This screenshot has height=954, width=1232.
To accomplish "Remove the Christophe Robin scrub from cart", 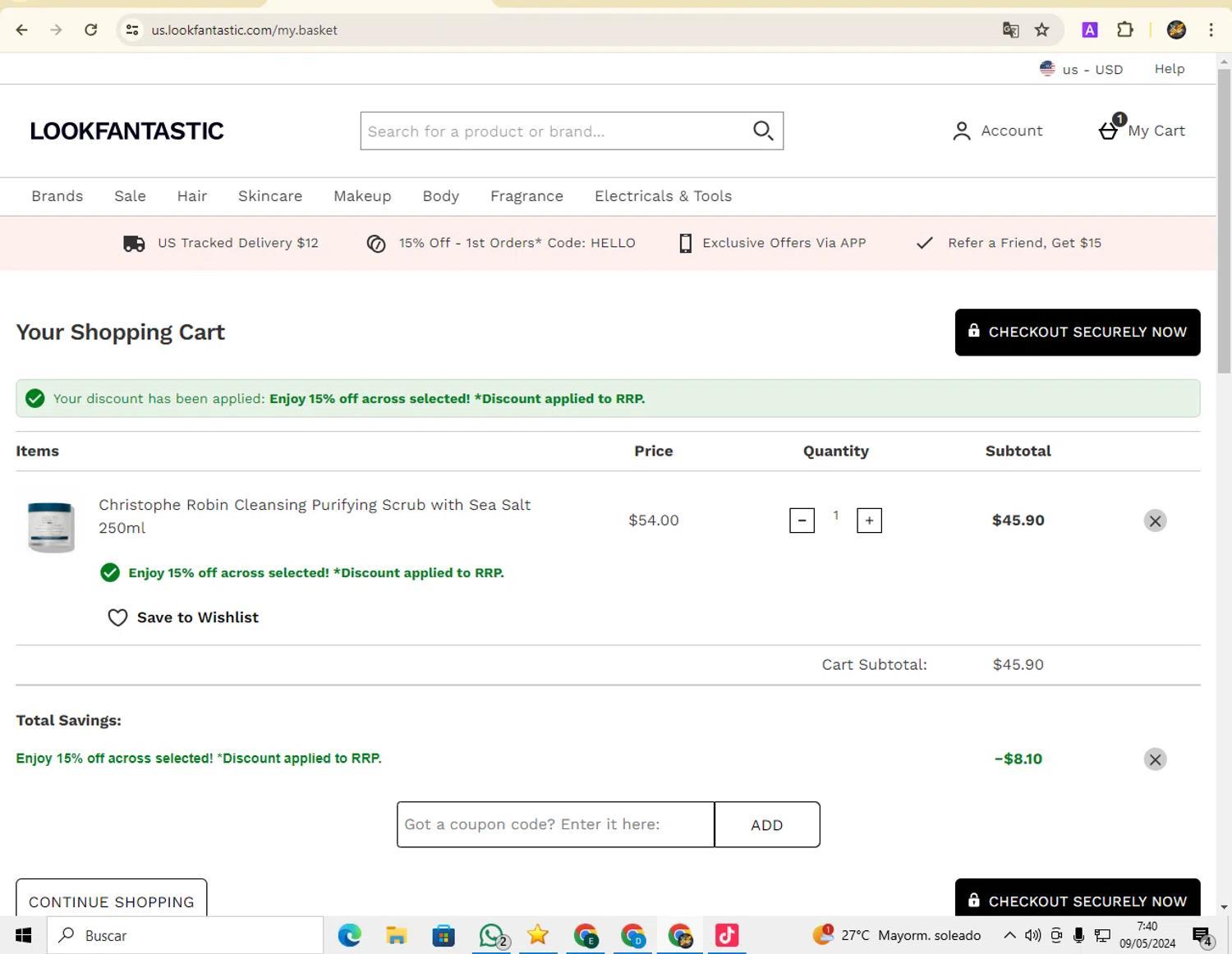I will [1155, 521].
